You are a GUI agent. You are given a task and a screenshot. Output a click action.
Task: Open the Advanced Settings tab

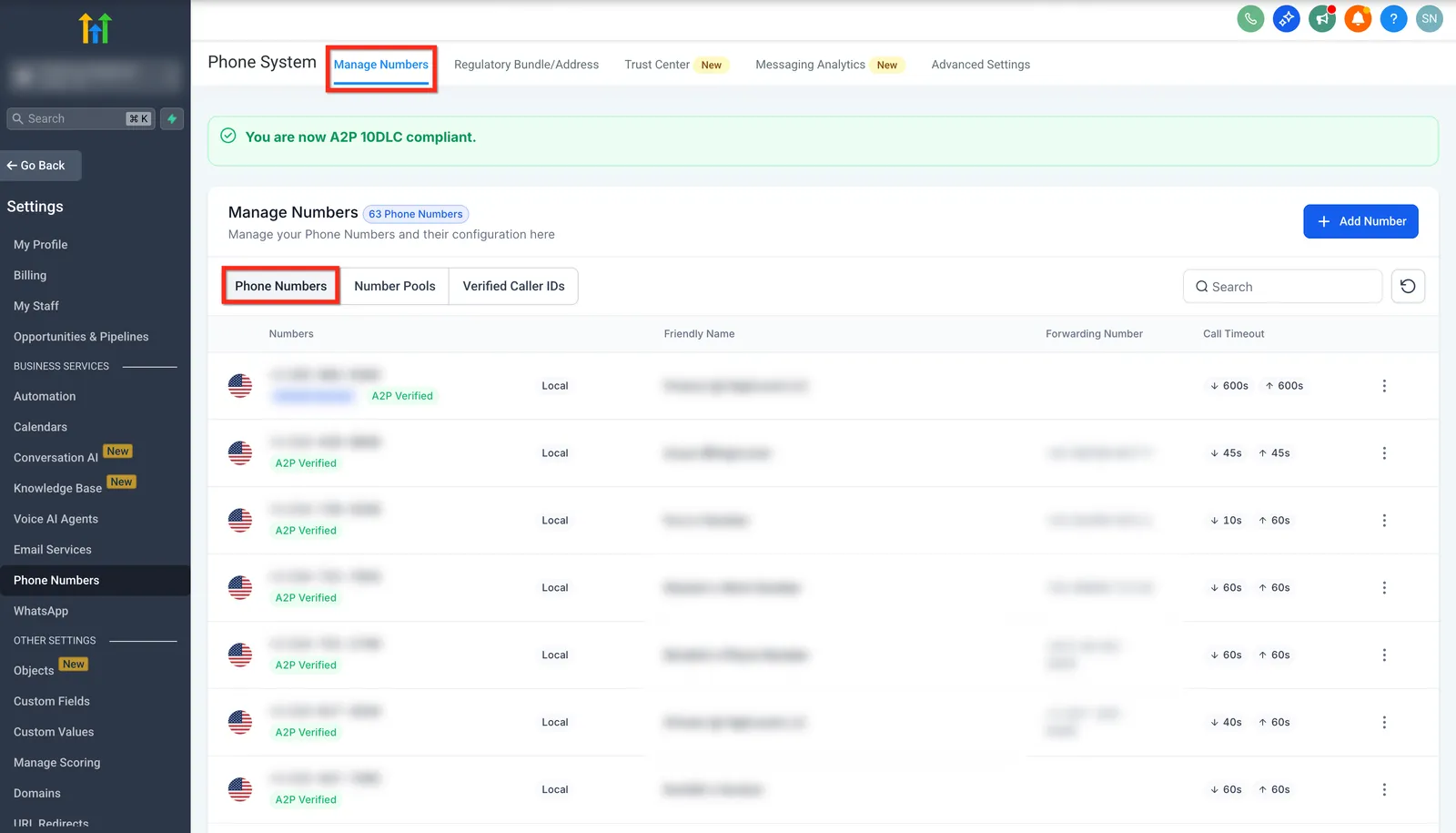point(981,65)
